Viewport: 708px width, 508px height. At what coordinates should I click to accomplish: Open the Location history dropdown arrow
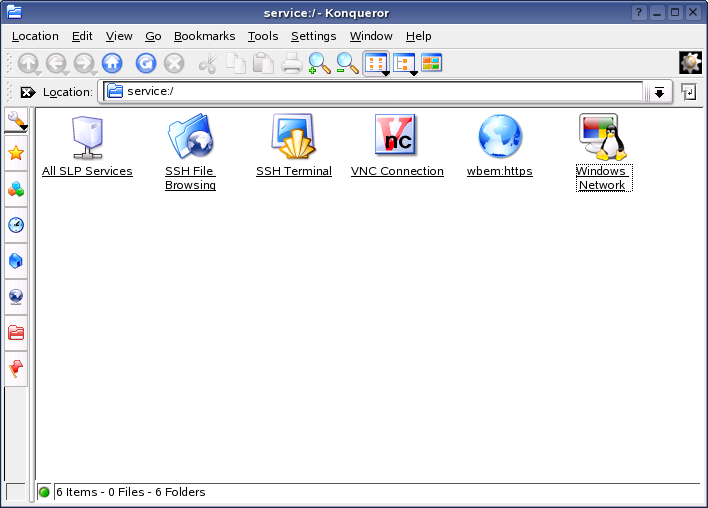pyautogui.click(x=659, y=92)
